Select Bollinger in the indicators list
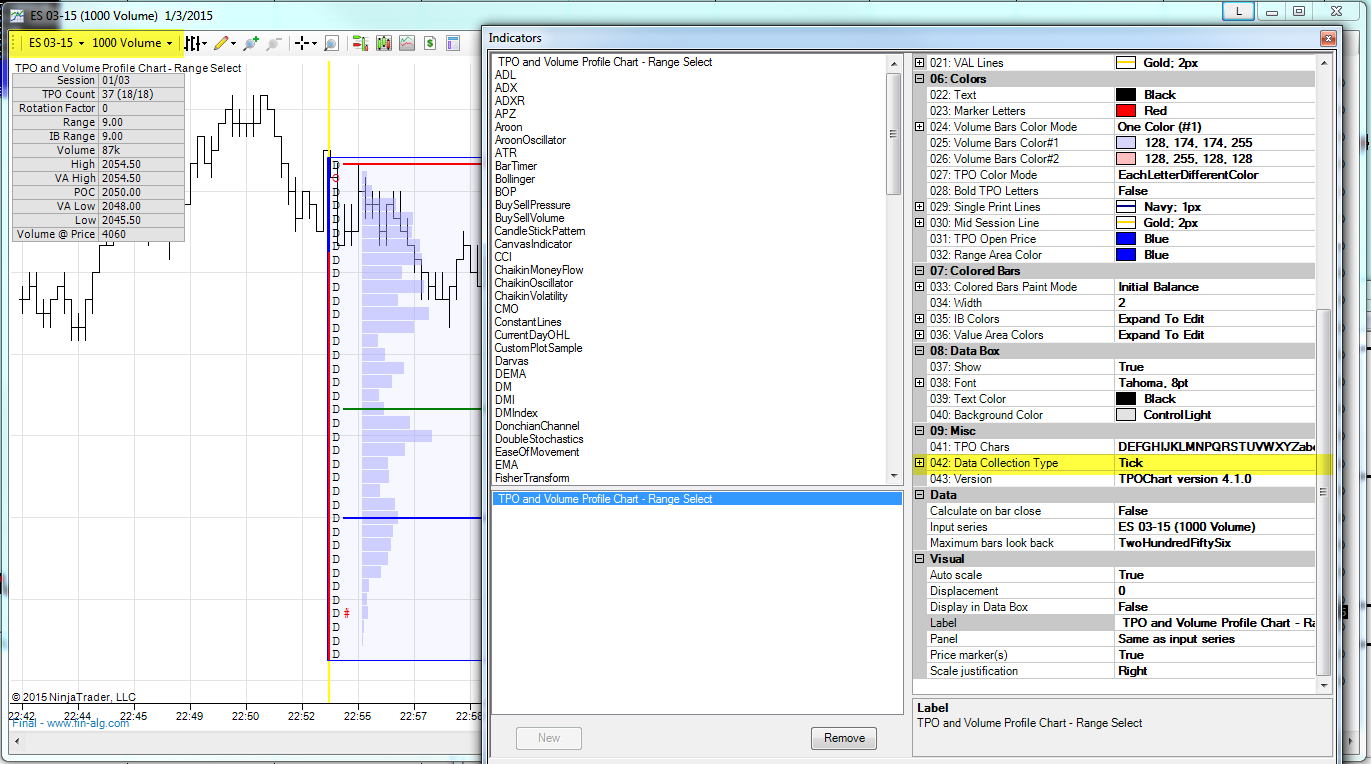This screenshot has width=1371, height=764. [515, 179]
